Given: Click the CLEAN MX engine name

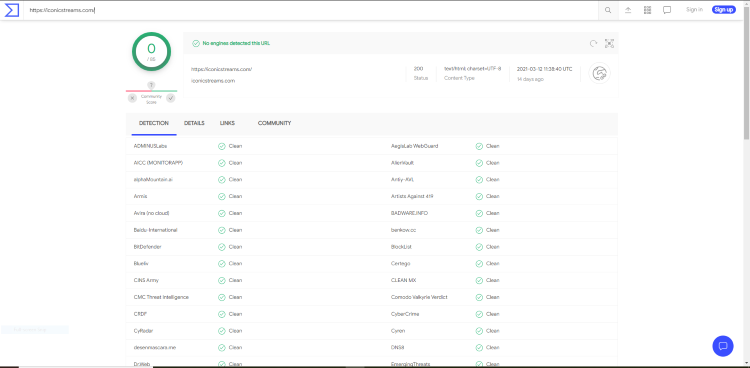Looking at the screenshot, I should [x=403, y=280].
